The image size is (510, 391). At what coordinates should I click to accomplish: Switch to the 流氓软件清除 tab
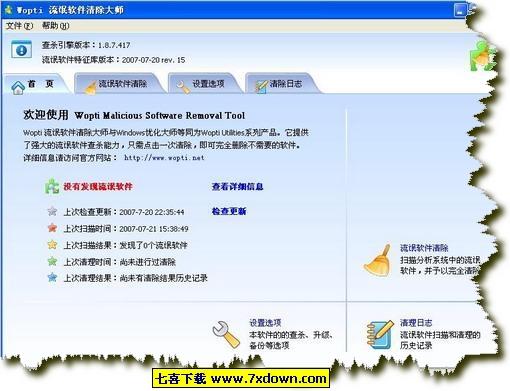pyautogui.click(x=119, y=83)
